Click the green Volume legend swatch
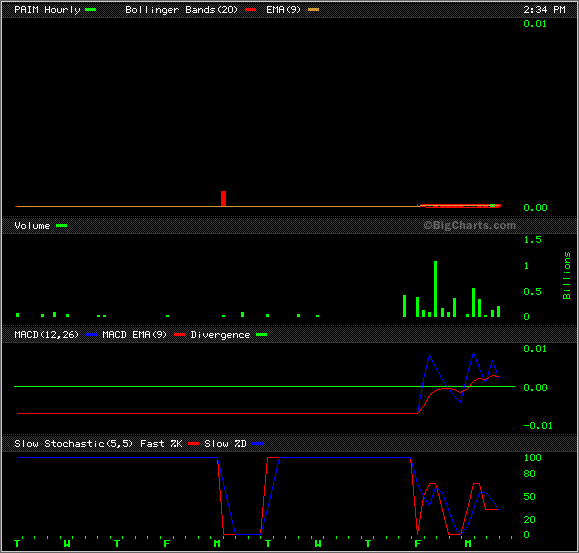 pos(61,226)
